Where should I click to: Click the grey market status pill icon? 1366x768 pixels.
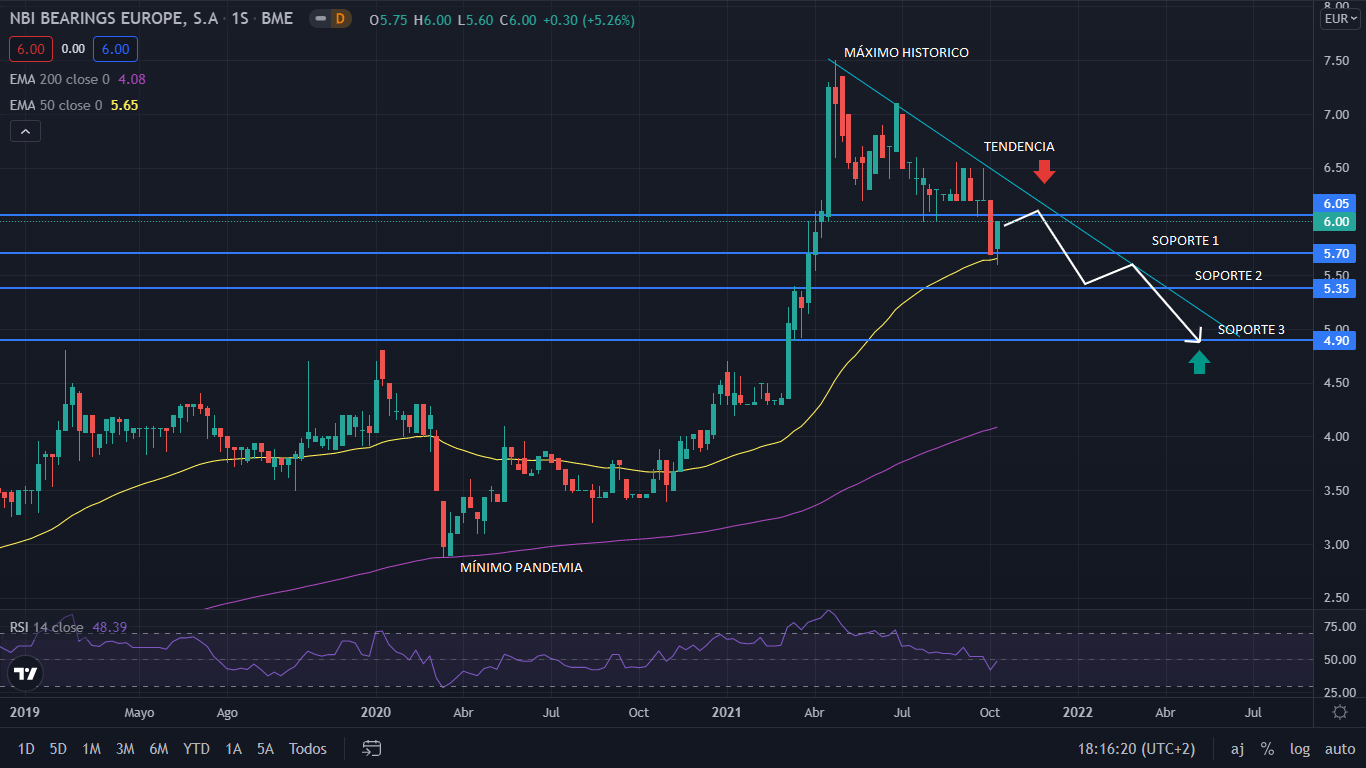pyautogui.click(x=319, y=19)
